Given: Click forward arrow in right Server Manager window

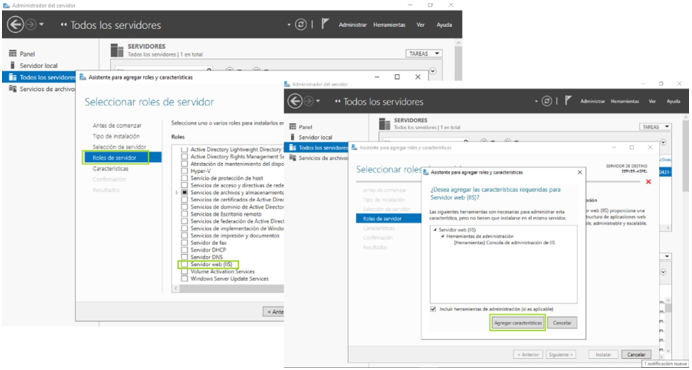Looking at the screenshot, I should [x=308, y=101].
